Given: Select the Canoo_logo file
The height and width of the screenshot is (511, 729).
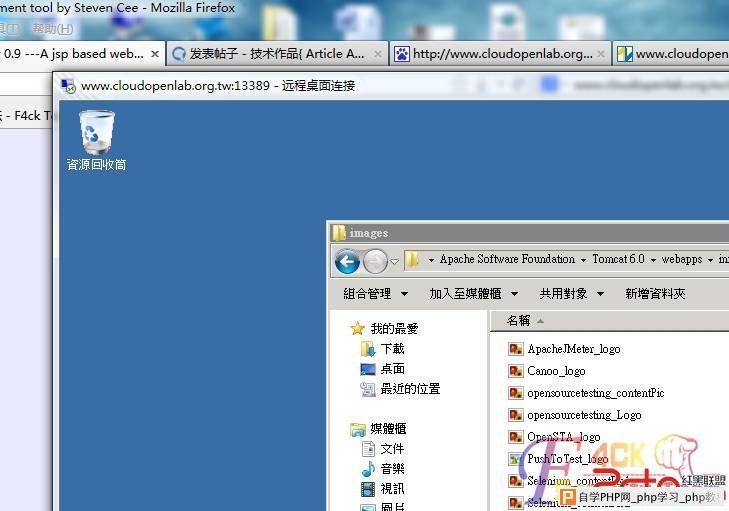Looking at the screenshot, I should click(x=556, y=371).
